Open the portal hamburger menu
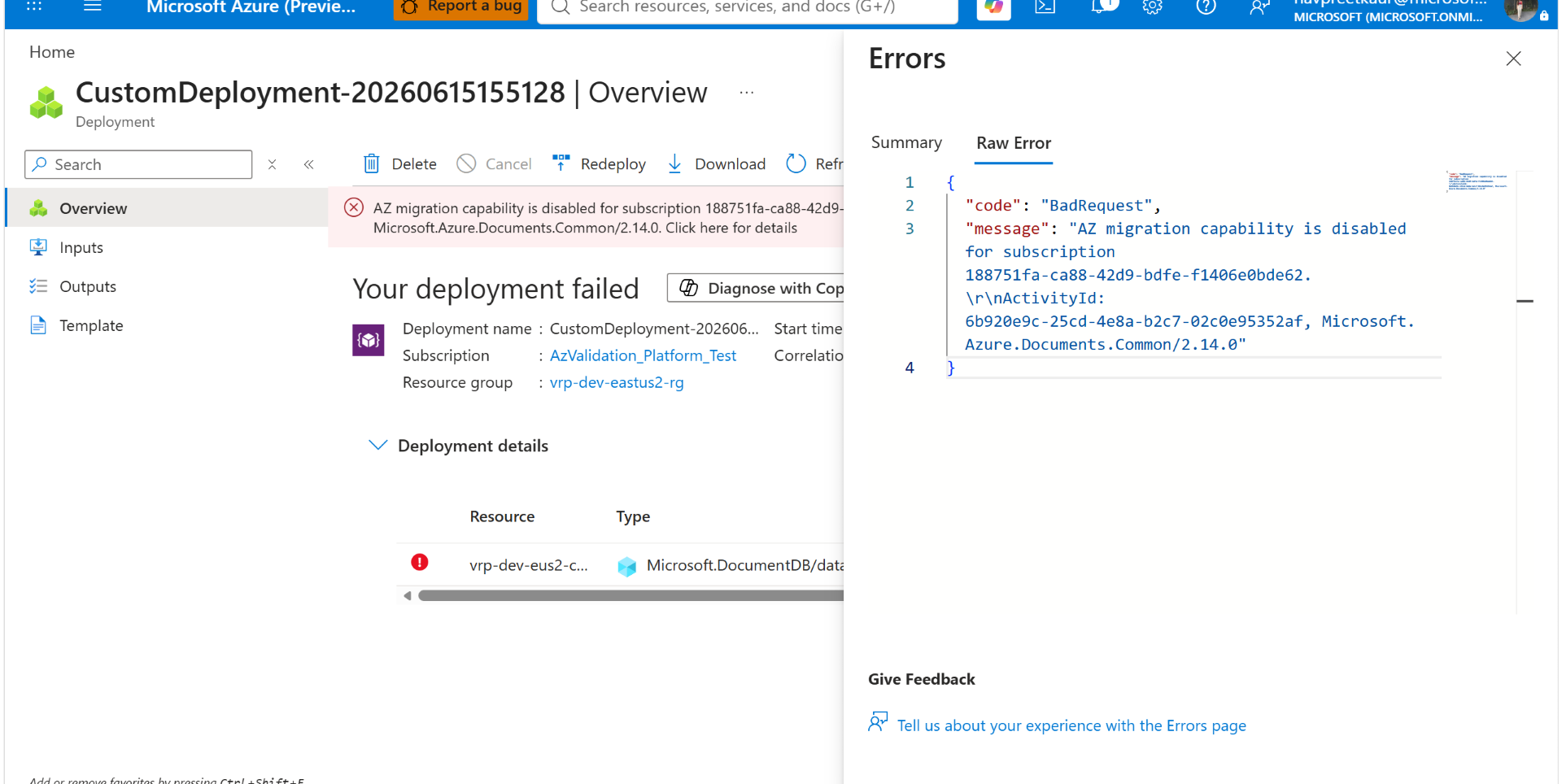Screen dimensions: 1562x784 coord(93,7)
